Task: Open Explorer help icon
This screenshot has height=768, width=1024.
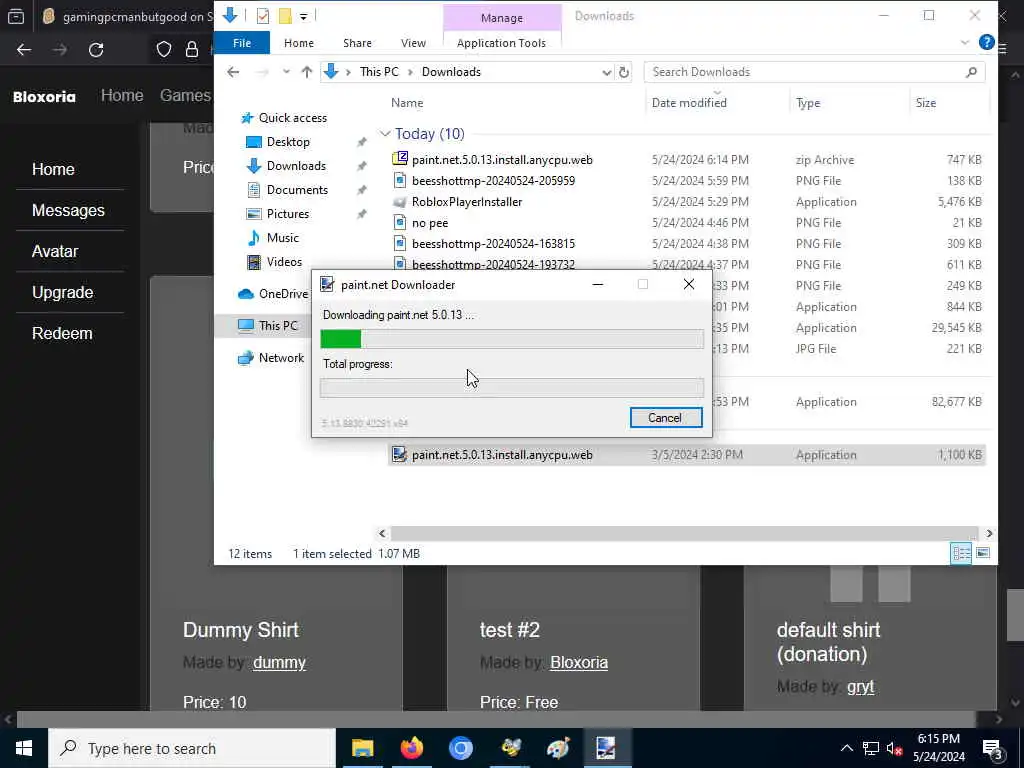Action: pos(986,42)
